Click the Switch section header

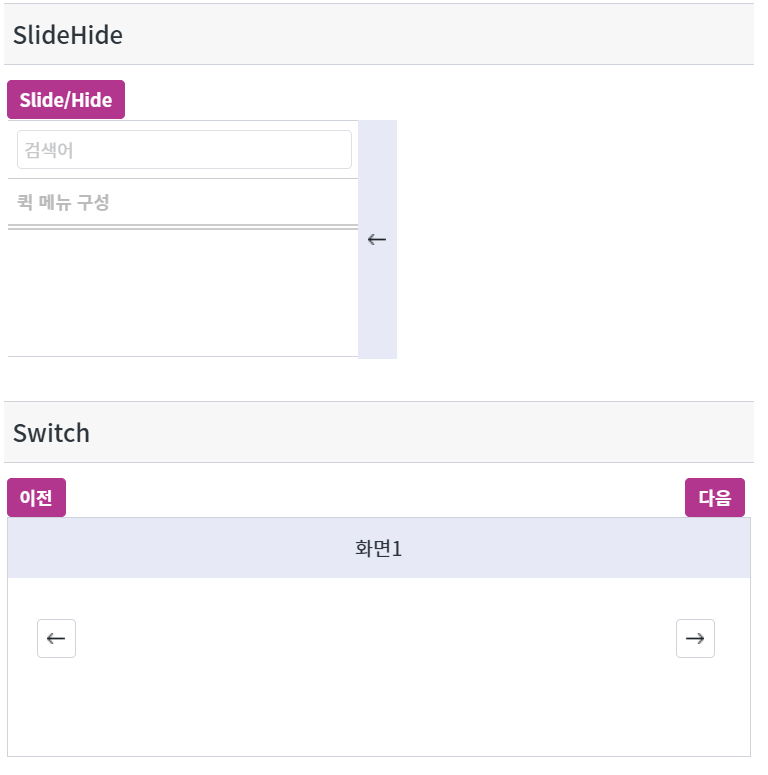379,432
